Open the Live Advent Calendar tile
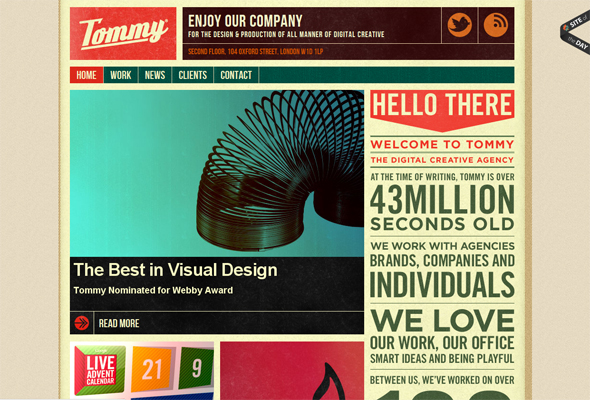Screen dimensions: 590x400 pyautogui.click(x=100, y=370)
